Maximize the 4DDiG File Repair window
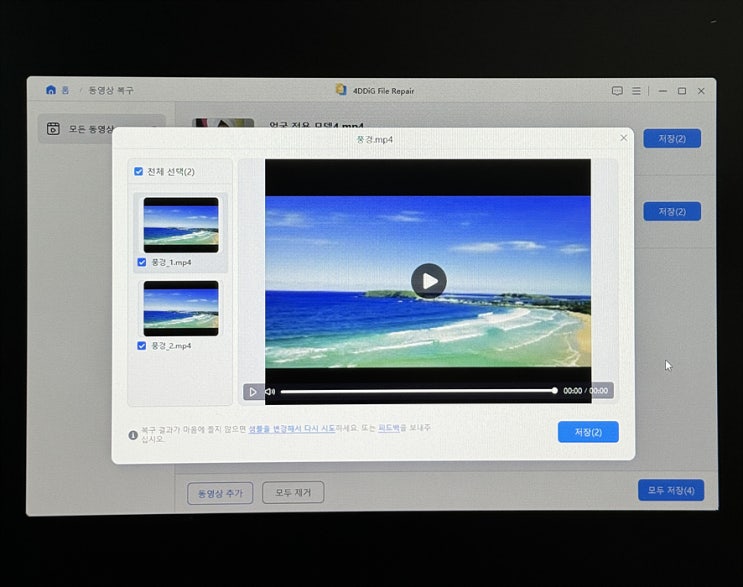Image resolution: width=743 pixels, height=587 pixels. [682, 91]
